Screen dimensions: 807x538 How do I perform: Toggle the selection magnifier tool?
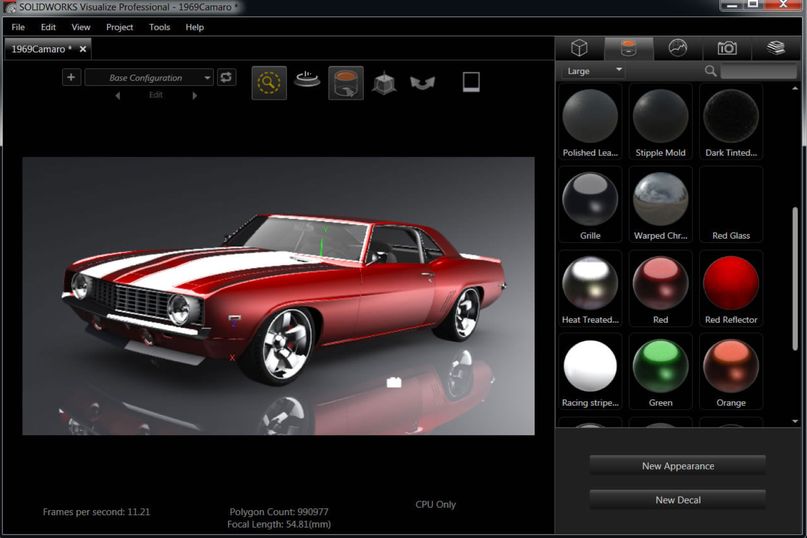pos(269,82)
